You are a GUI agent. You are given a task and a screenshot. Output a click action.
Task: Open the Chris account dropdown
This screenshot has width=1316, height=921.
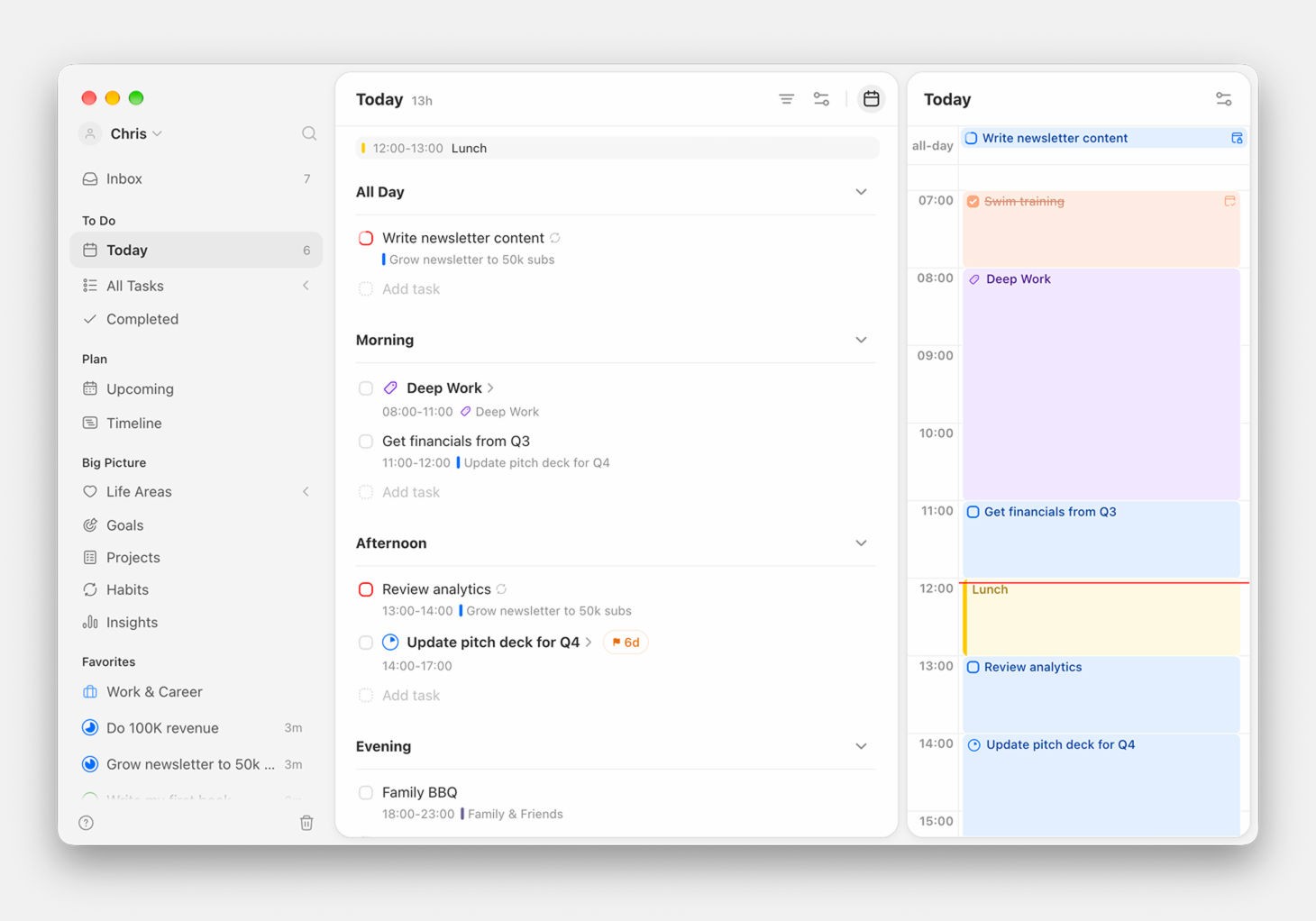[x=136, y=133]
